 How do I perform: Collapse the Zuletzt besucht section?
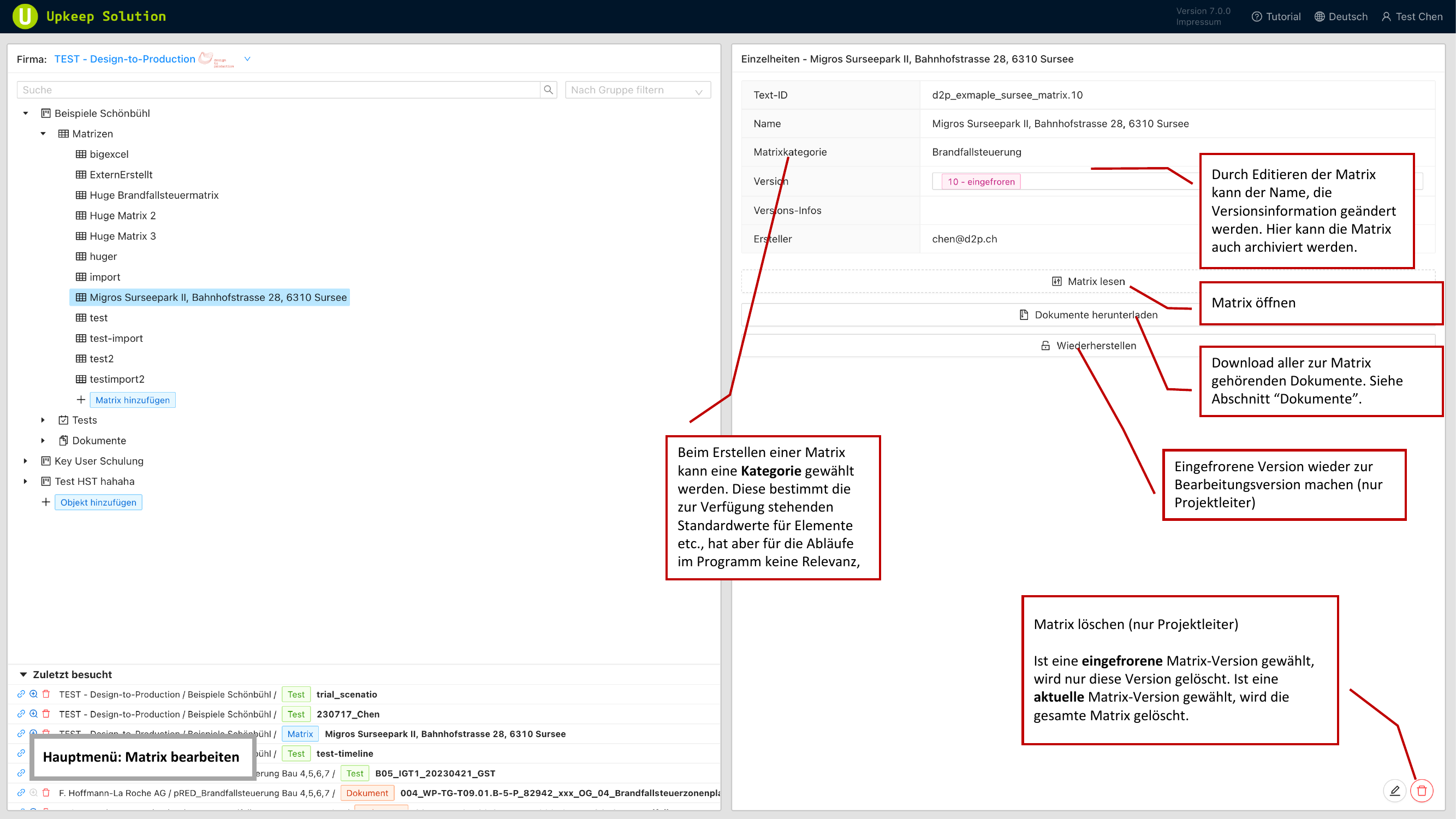tap(23, 674)
